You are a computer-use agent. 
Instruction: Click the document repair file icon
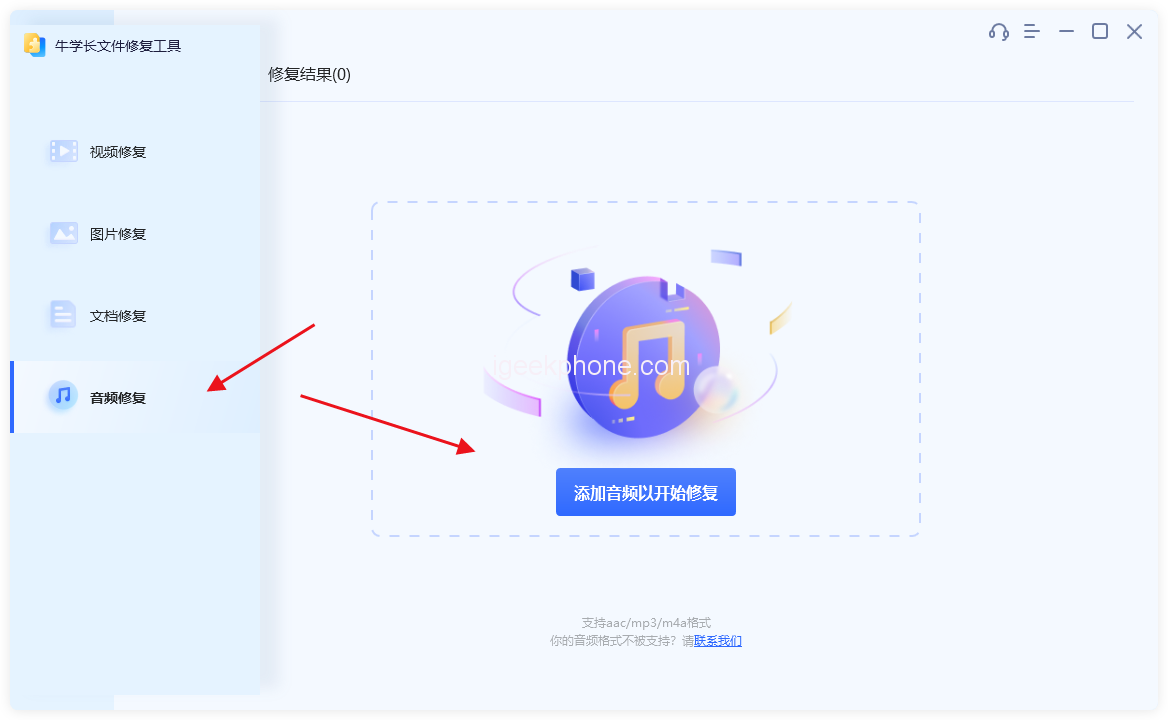pos(63,314)
